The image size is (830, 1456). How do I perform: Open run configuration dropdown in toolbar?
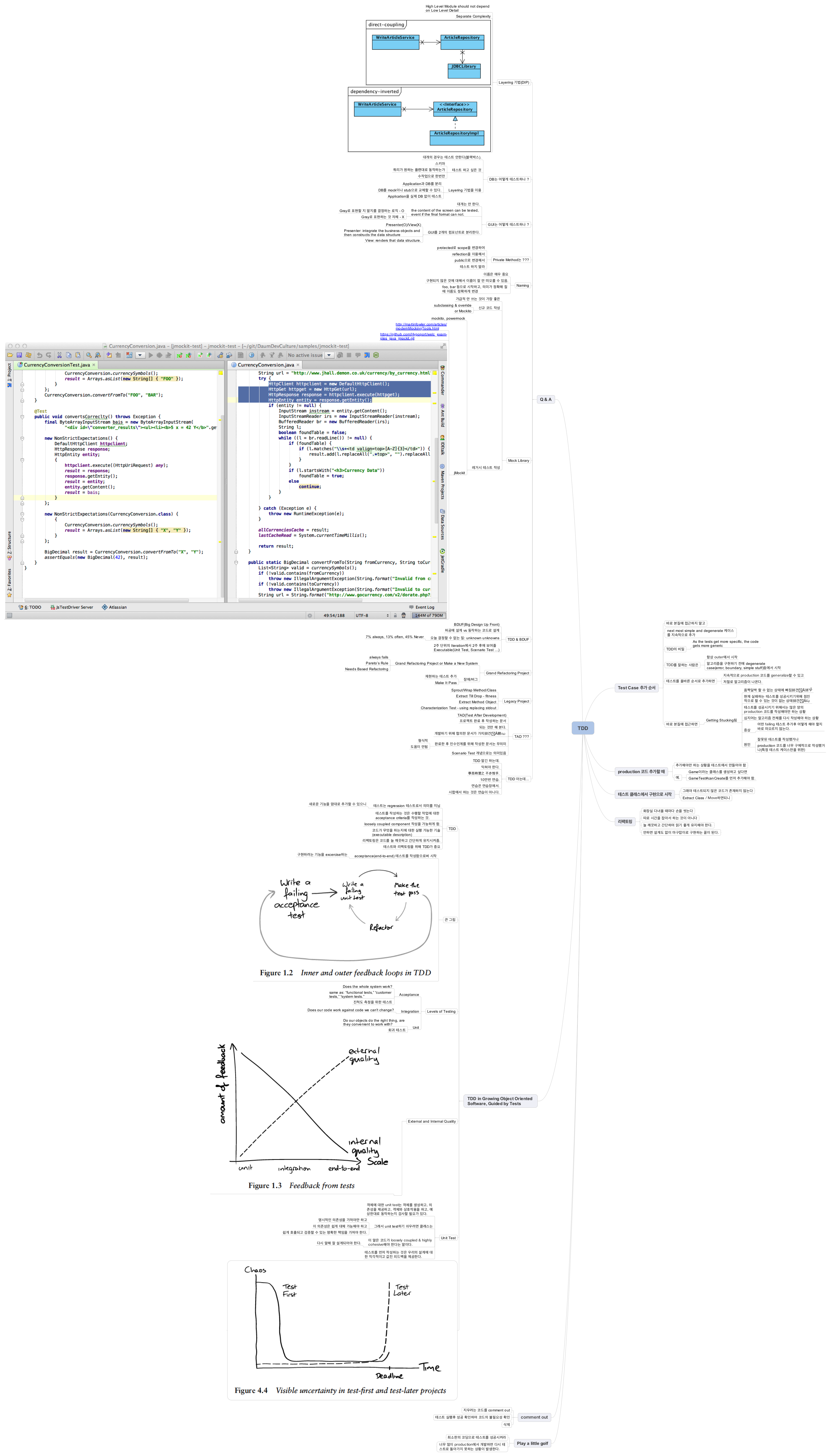140,355
